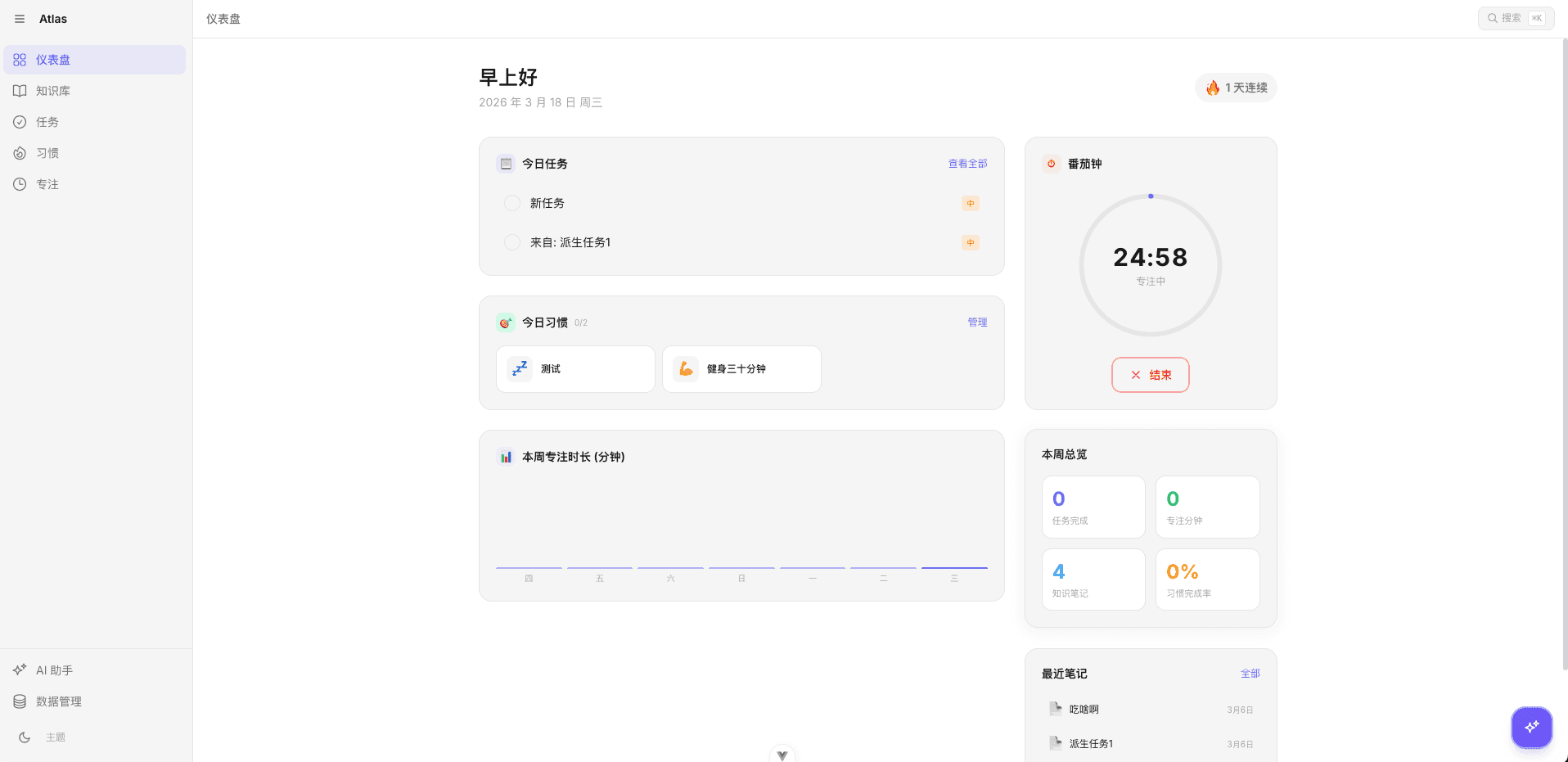Check off the 来自: 派生任务1 task circle
The image size is (1568, 762).
(x=512, y=242)
